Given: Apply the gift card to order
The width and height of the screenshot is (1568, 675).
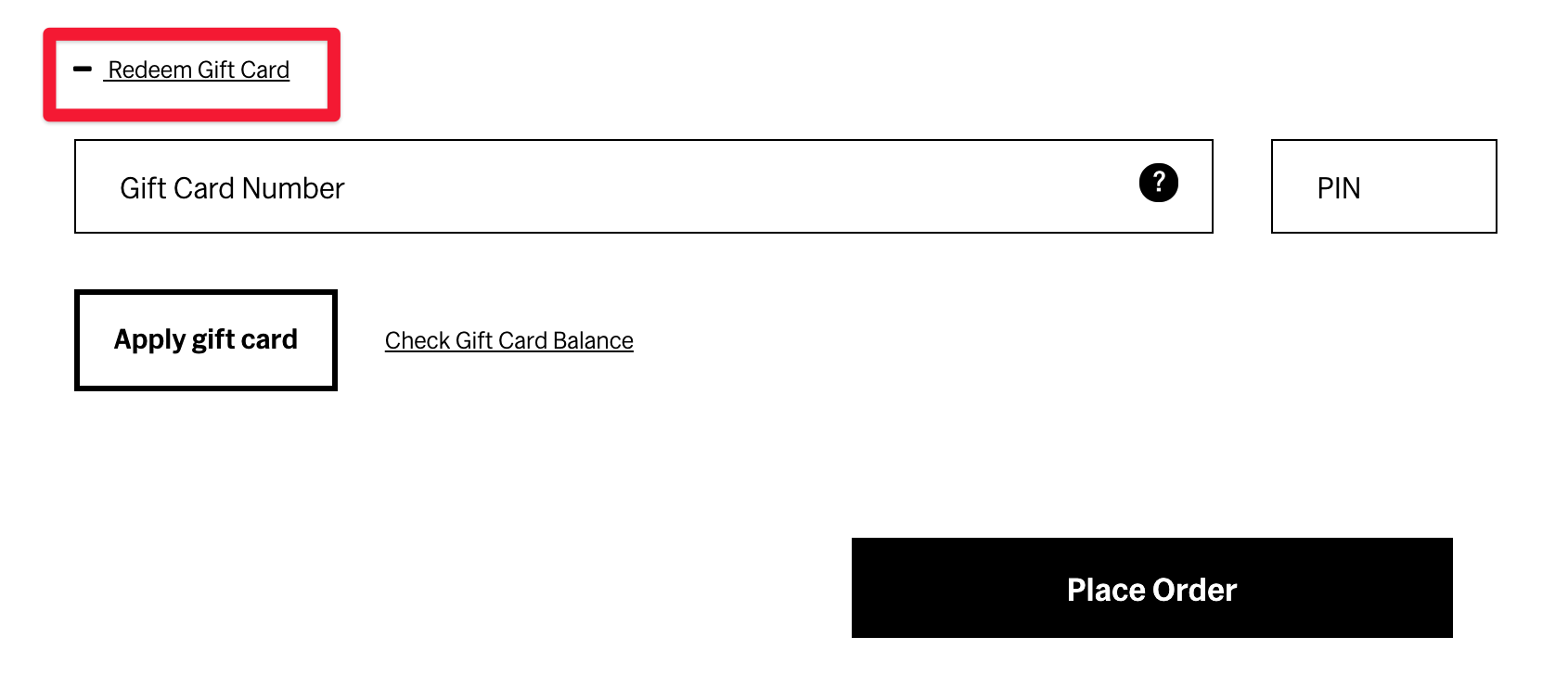Looking at the screenshot, I should coord(206,340).
